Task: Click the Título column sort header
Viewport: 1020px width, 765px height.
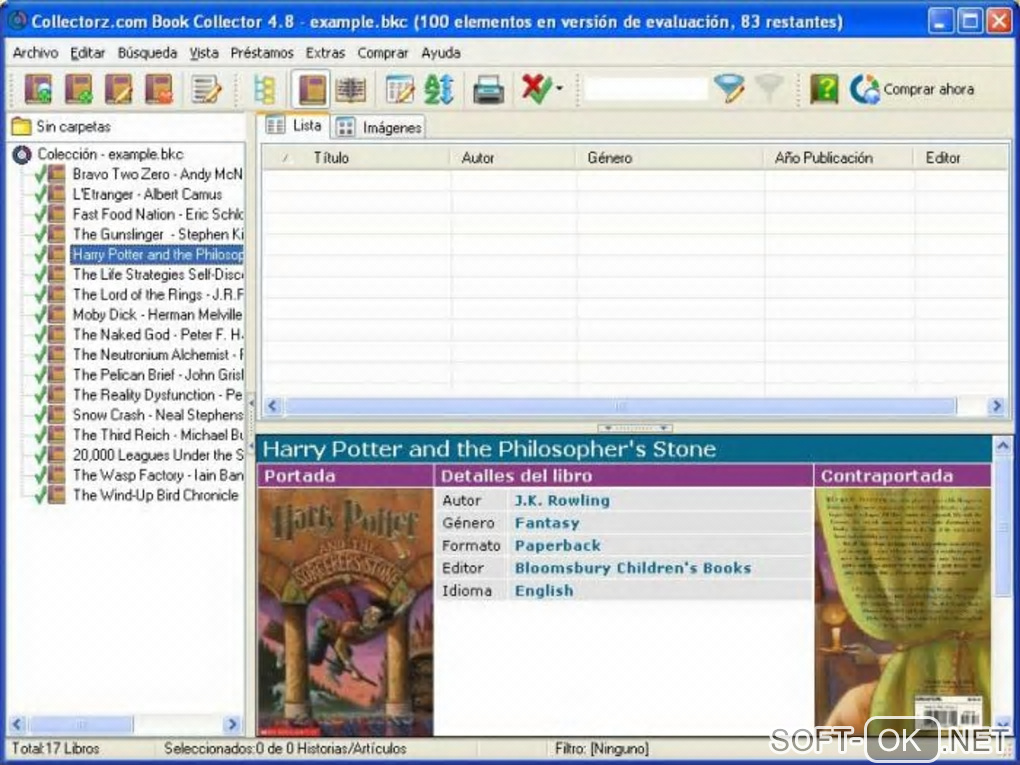Action: pyautogui.click(x=331, y=158)
